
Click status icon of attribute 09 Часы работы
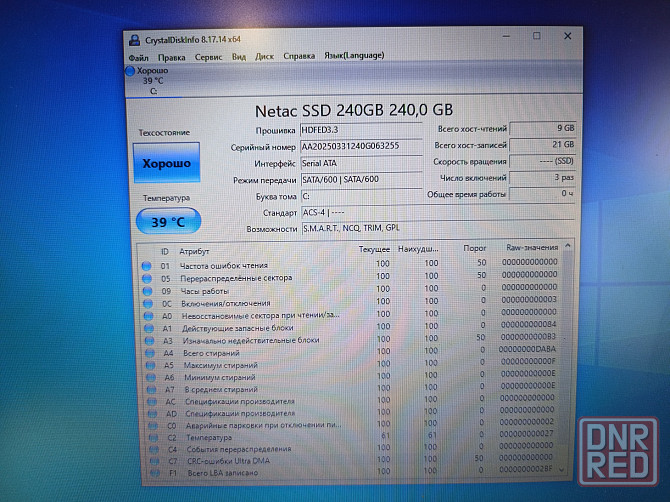click(147, 291)
